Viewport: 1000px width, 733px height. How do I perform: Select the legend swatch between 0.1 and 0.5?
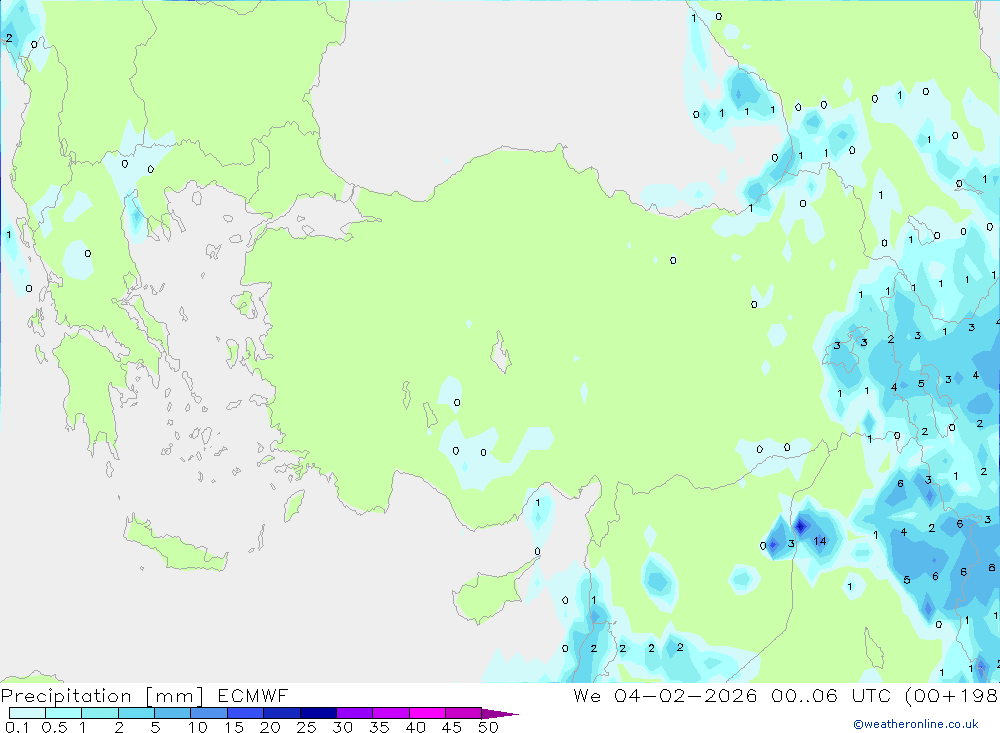27,713
